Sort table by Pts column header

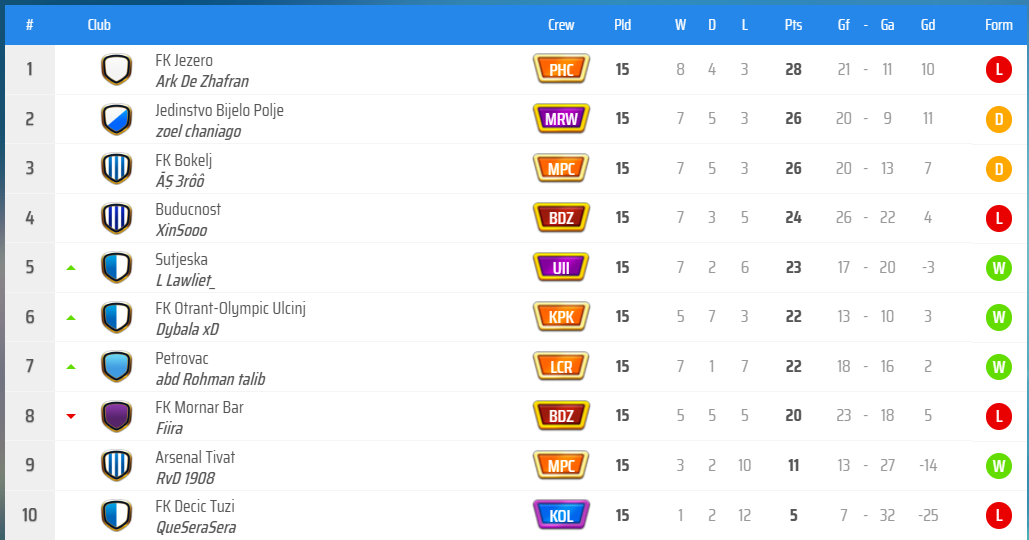(793, 25)
